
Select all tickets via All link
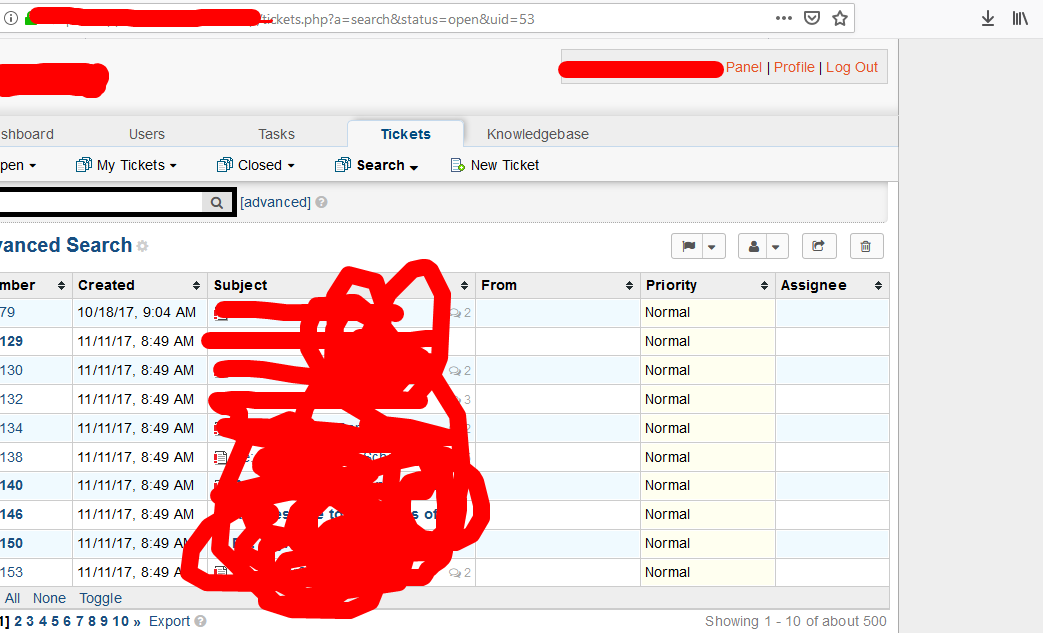13,598
